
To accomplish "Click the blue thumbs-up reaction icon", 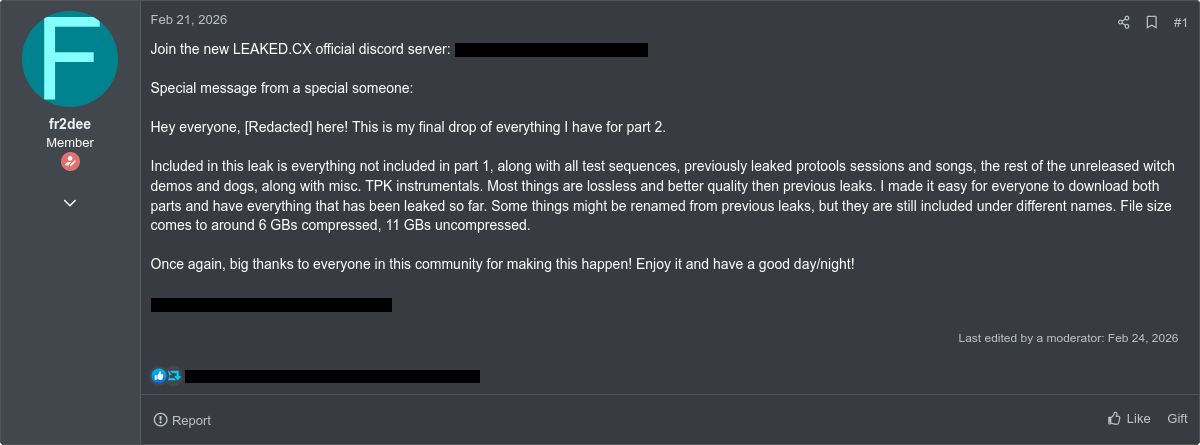I will coord(158,376).
